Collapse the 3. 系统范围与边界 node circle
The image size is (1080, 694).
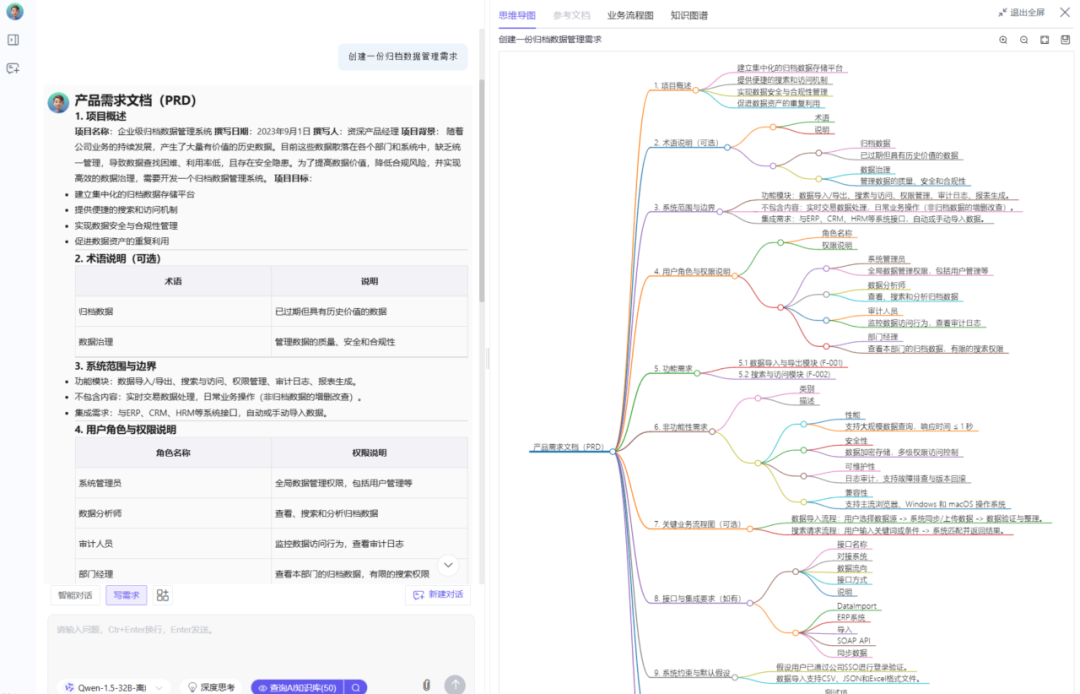(720, 212)
